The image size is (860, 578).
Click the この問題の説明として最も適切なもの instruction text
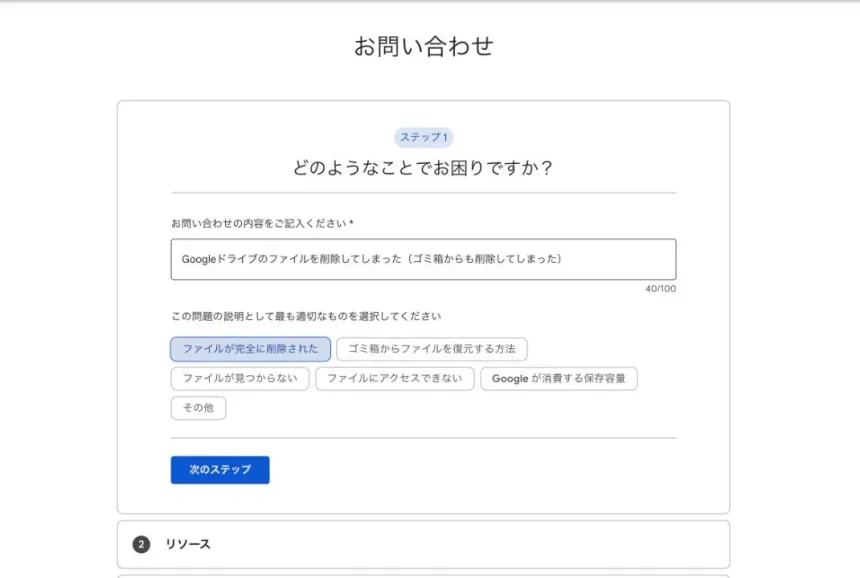tap(306, 316)
